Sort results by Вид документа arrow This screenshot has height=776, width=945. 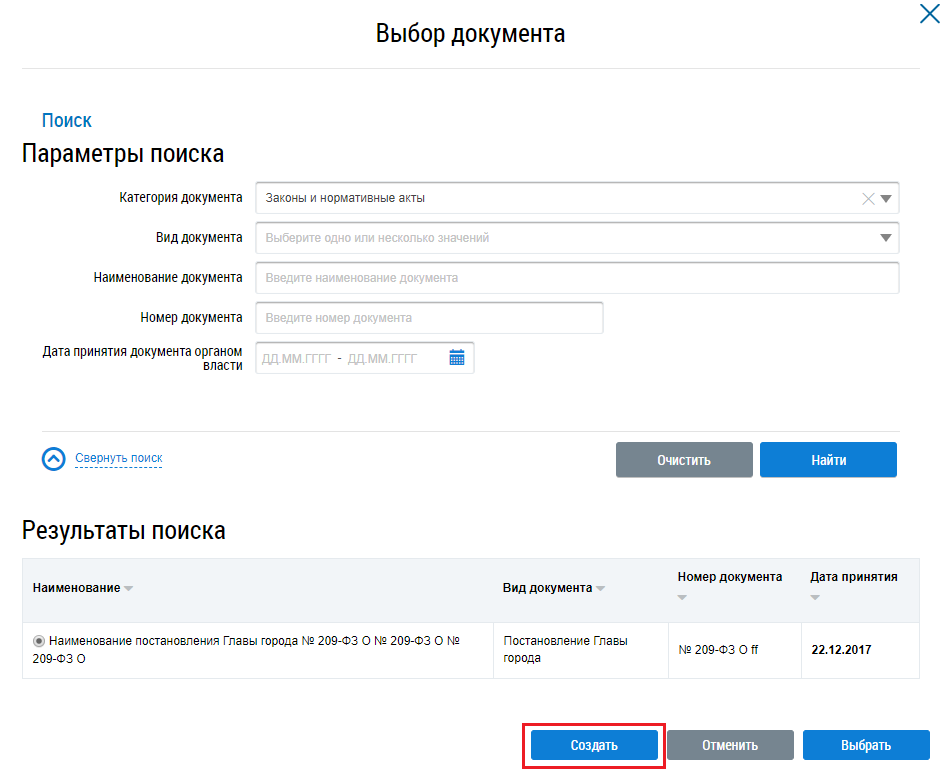600,589
